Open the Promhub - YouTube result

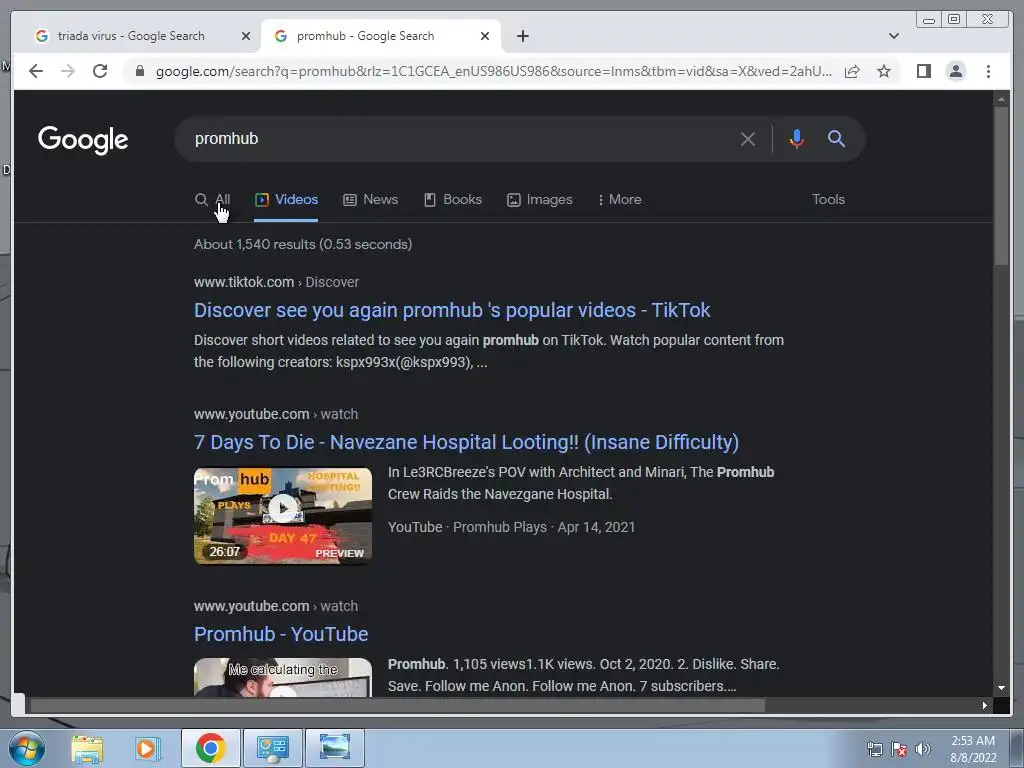pos(281,634)
